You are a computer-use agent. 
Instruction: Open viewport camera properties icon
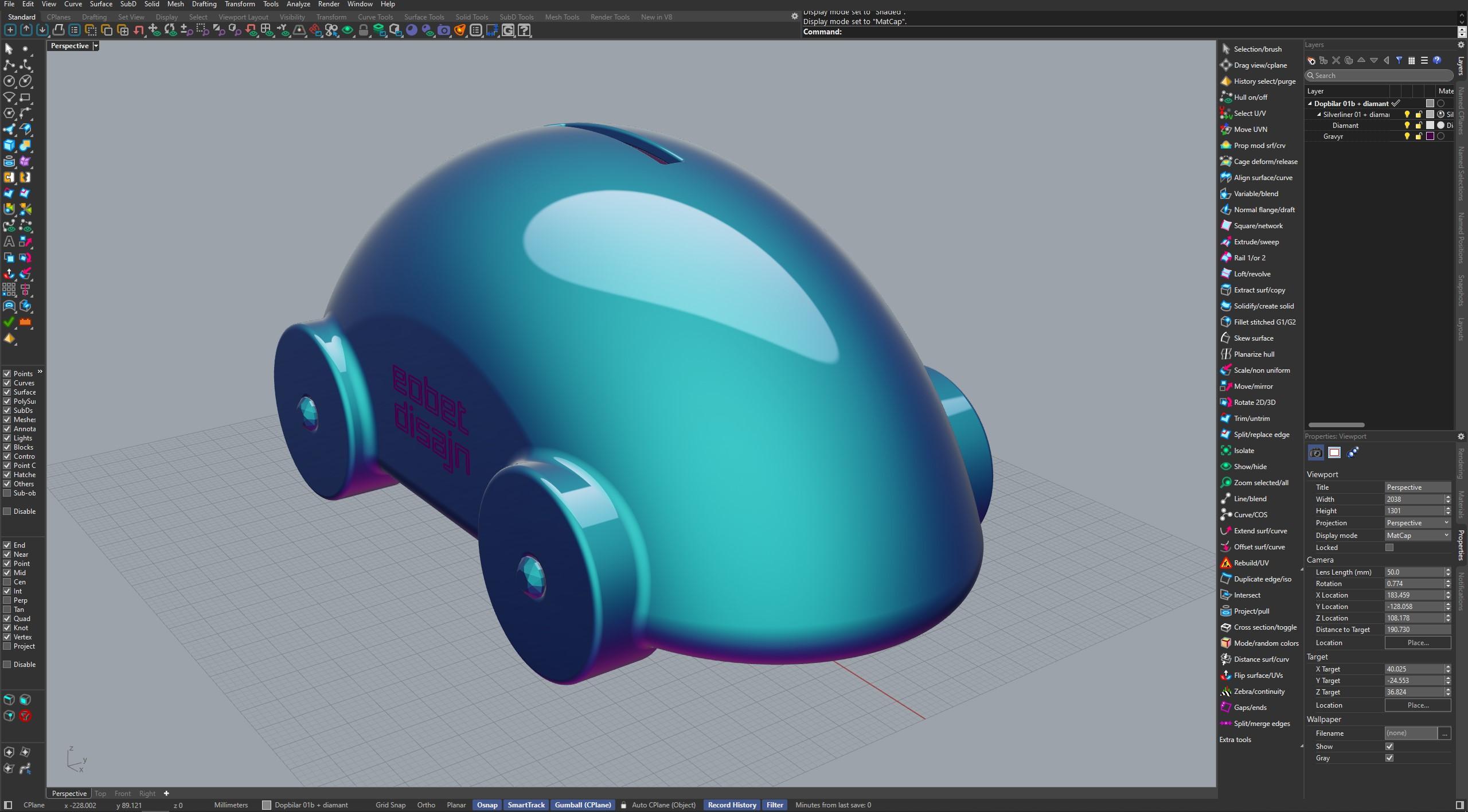(x=1316, y=453)
